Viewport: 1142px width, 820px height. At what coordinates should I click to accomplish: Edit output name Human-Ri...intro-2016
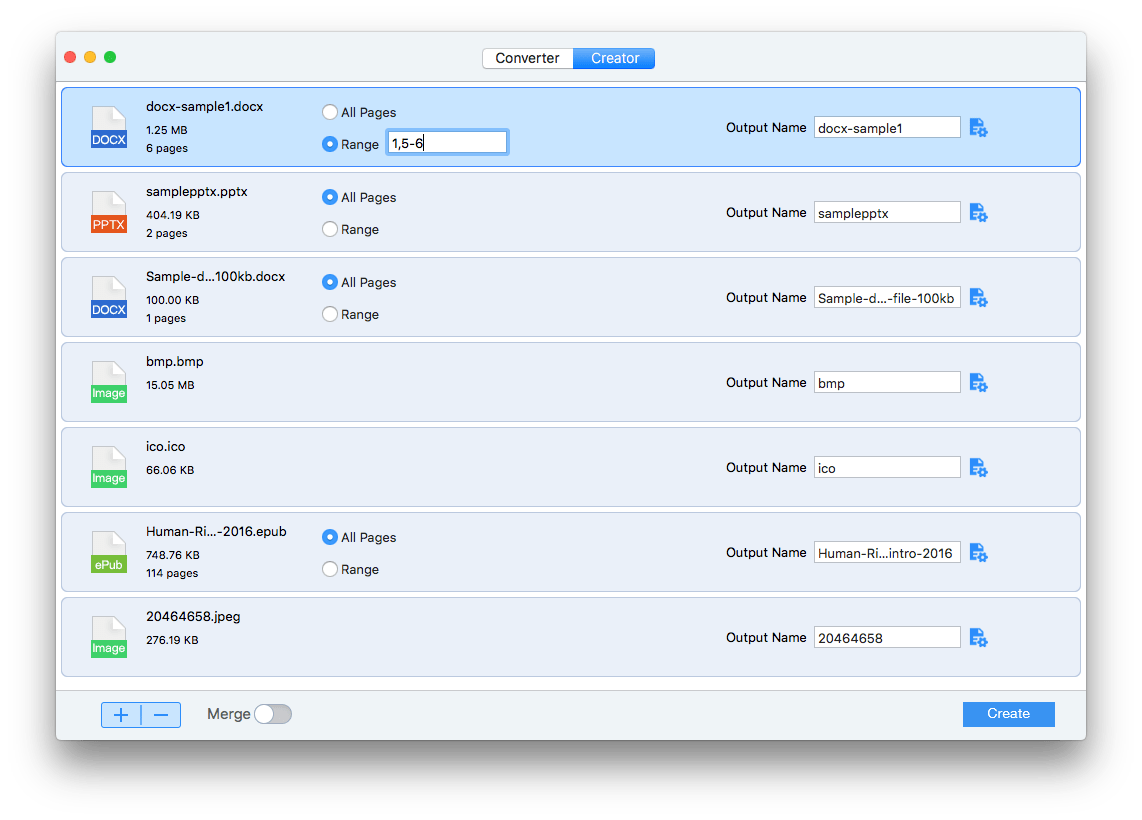tap(887, 553)
